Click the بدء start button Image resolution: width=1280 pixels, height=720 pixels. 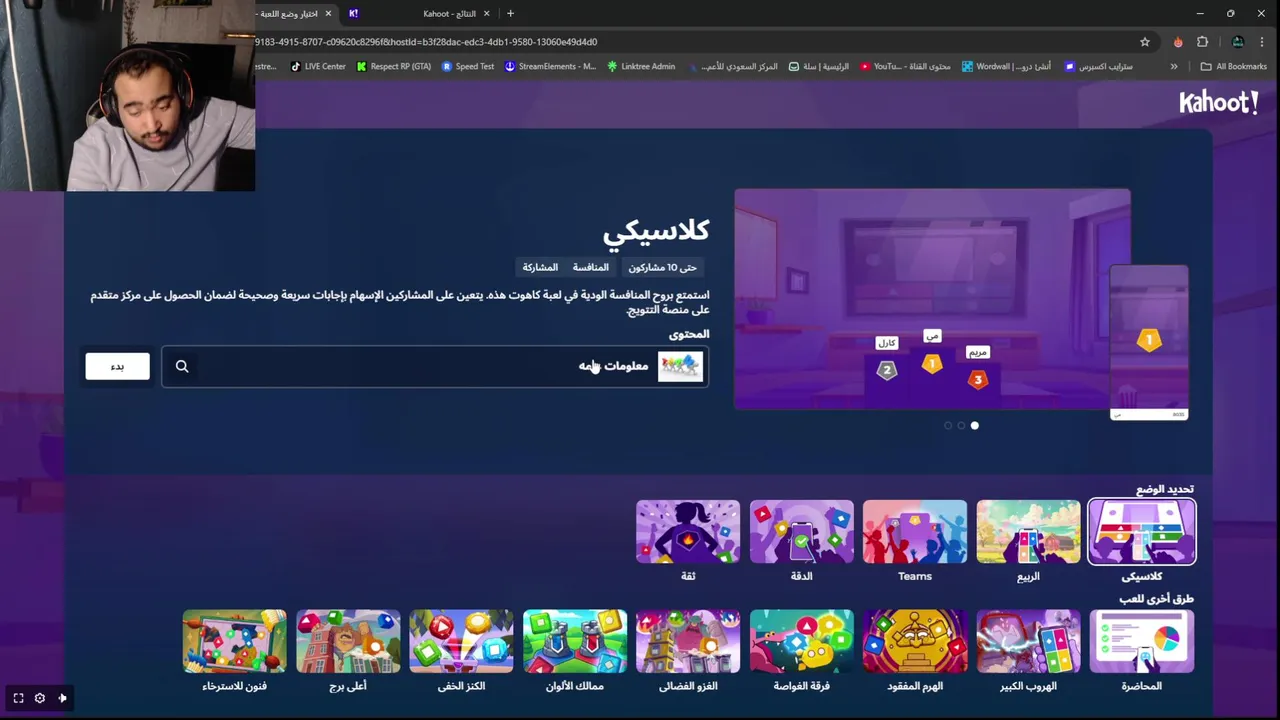pyautogui.click(x=117, y=366)
